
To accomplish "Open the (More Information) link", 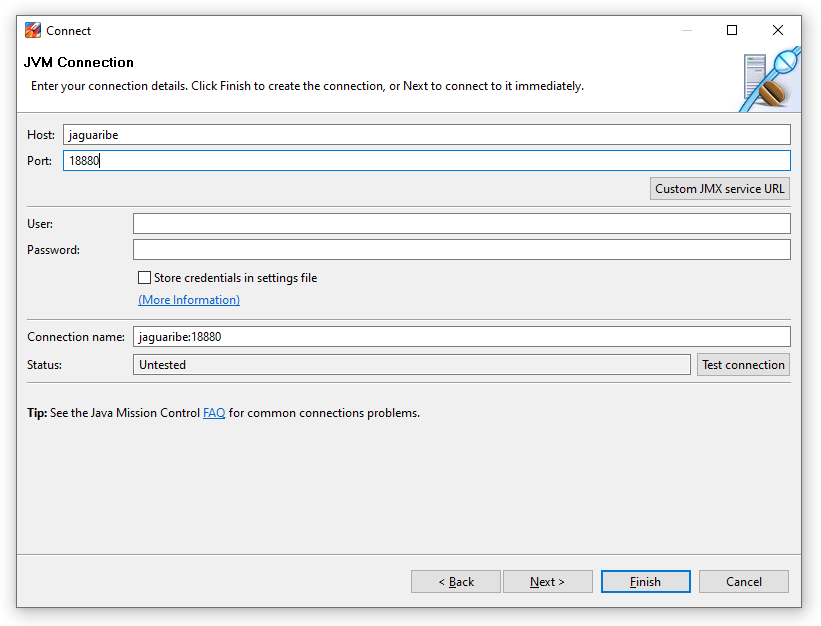I will click(x=188, y=299).
